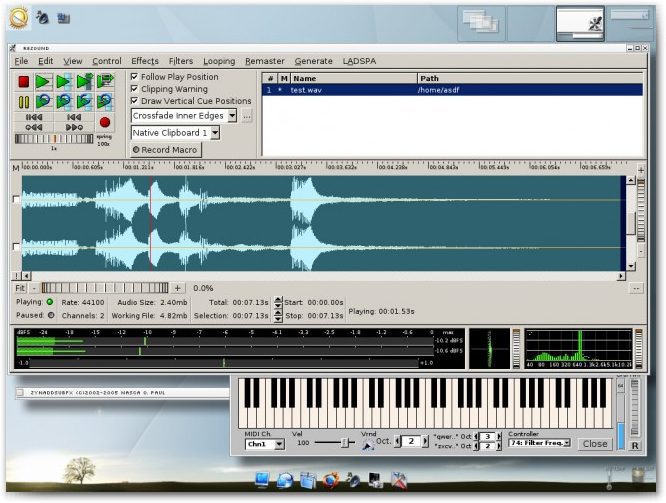Viewport: 666px width, 503px height.
Task: Open the Remaster menu
Action: pyautogui.click(x=265, y=61)
